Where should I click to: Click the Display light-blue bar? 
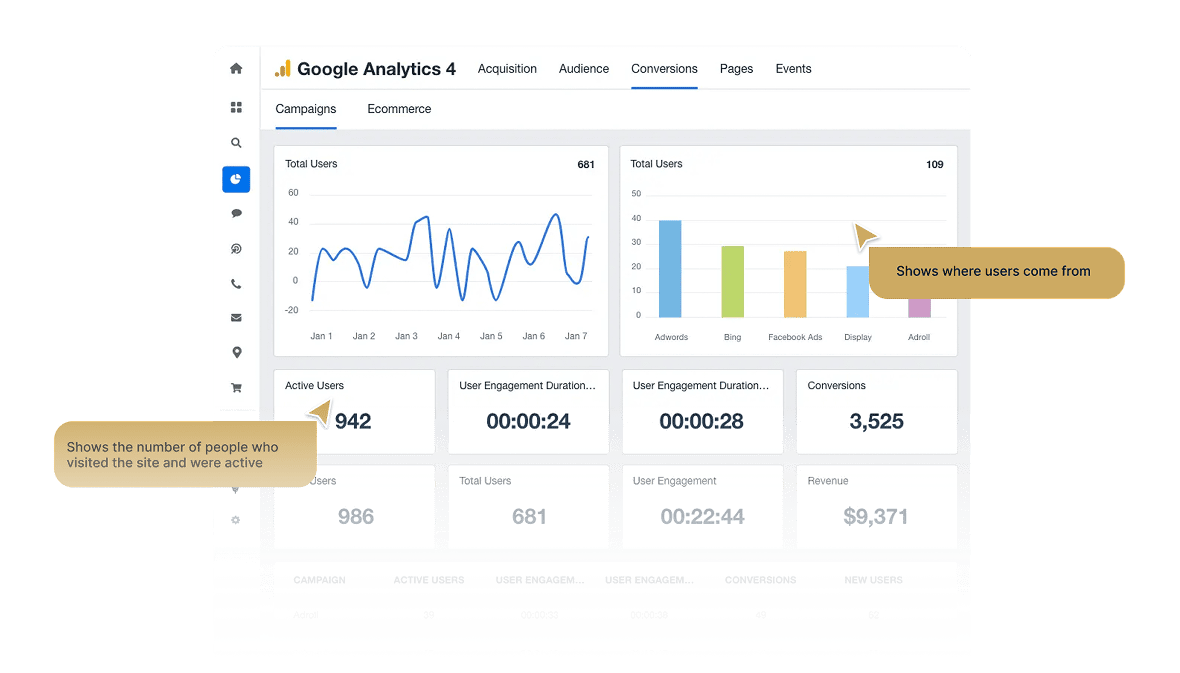coord(857,291)
